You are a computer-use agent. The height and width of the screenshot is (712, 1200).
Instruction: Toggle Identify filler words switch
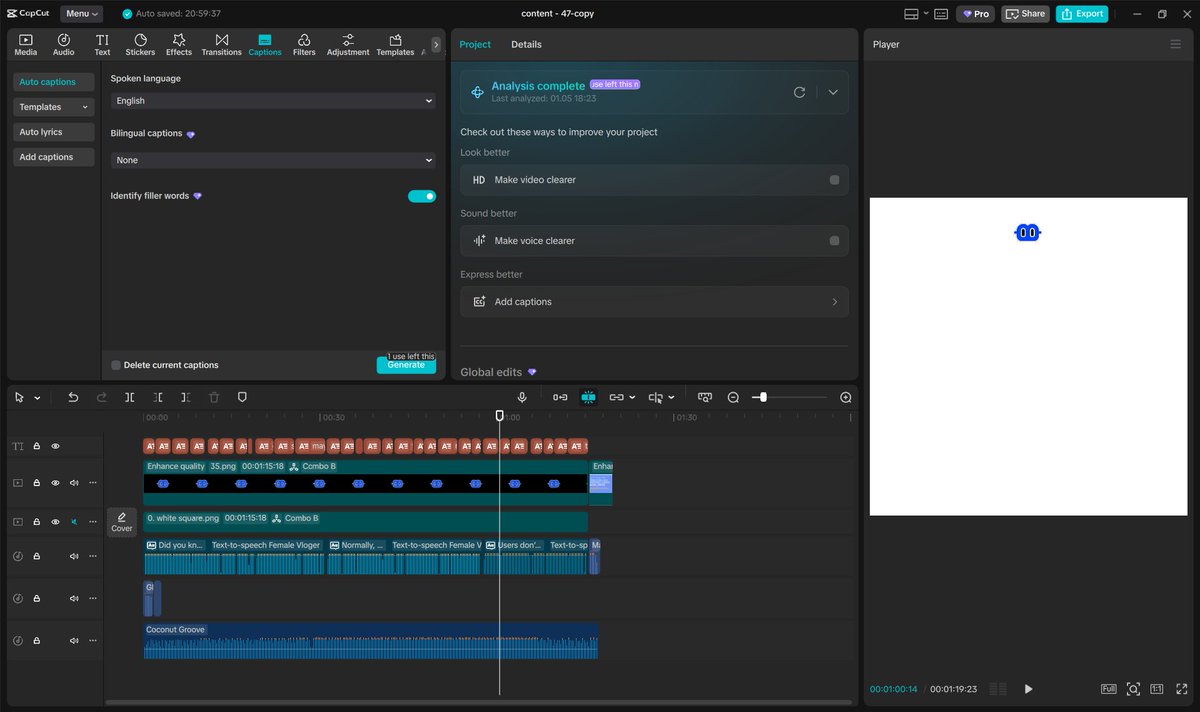coord(422,196)
